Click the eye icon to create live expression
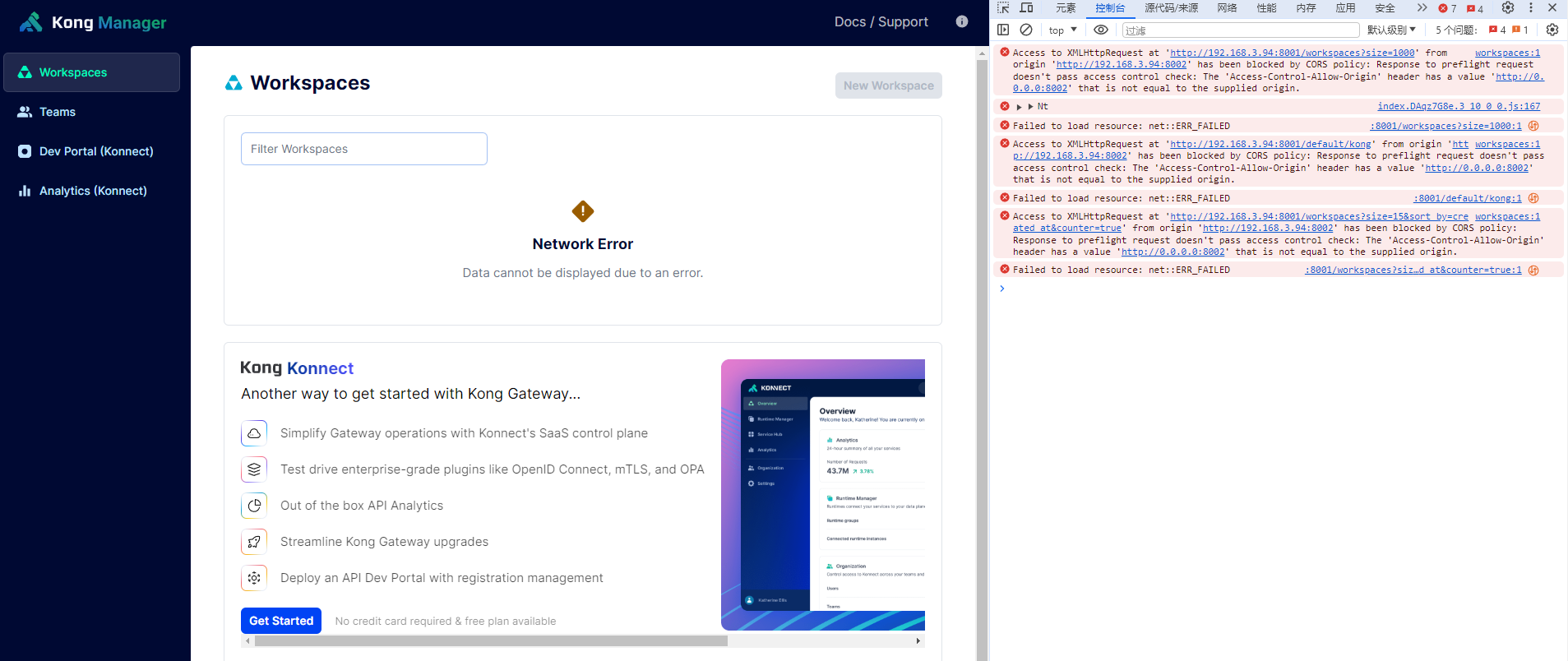Viewport: 1568px width, 661px height. (1101, 30)
